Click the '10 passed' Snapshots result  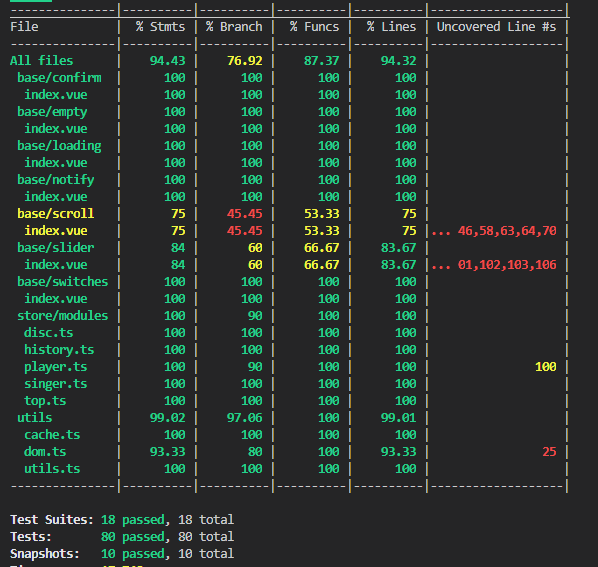pyautogui.click(x=133, y=554)
